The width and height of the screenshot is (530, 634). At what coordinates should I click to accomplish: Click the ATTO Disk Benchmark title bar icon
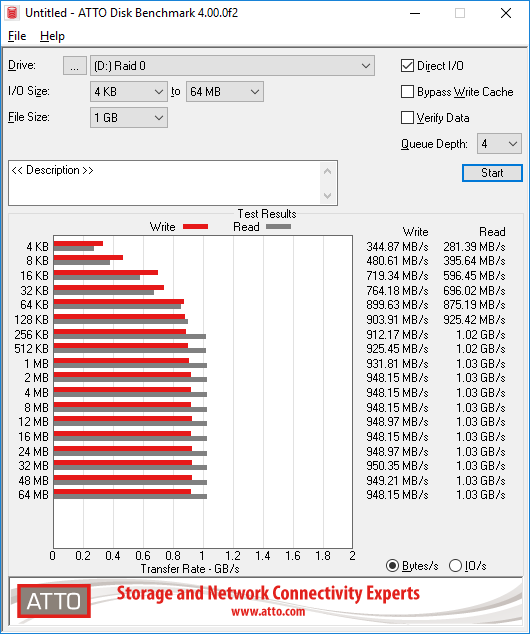pyautogui.click(x=12, y=13)
